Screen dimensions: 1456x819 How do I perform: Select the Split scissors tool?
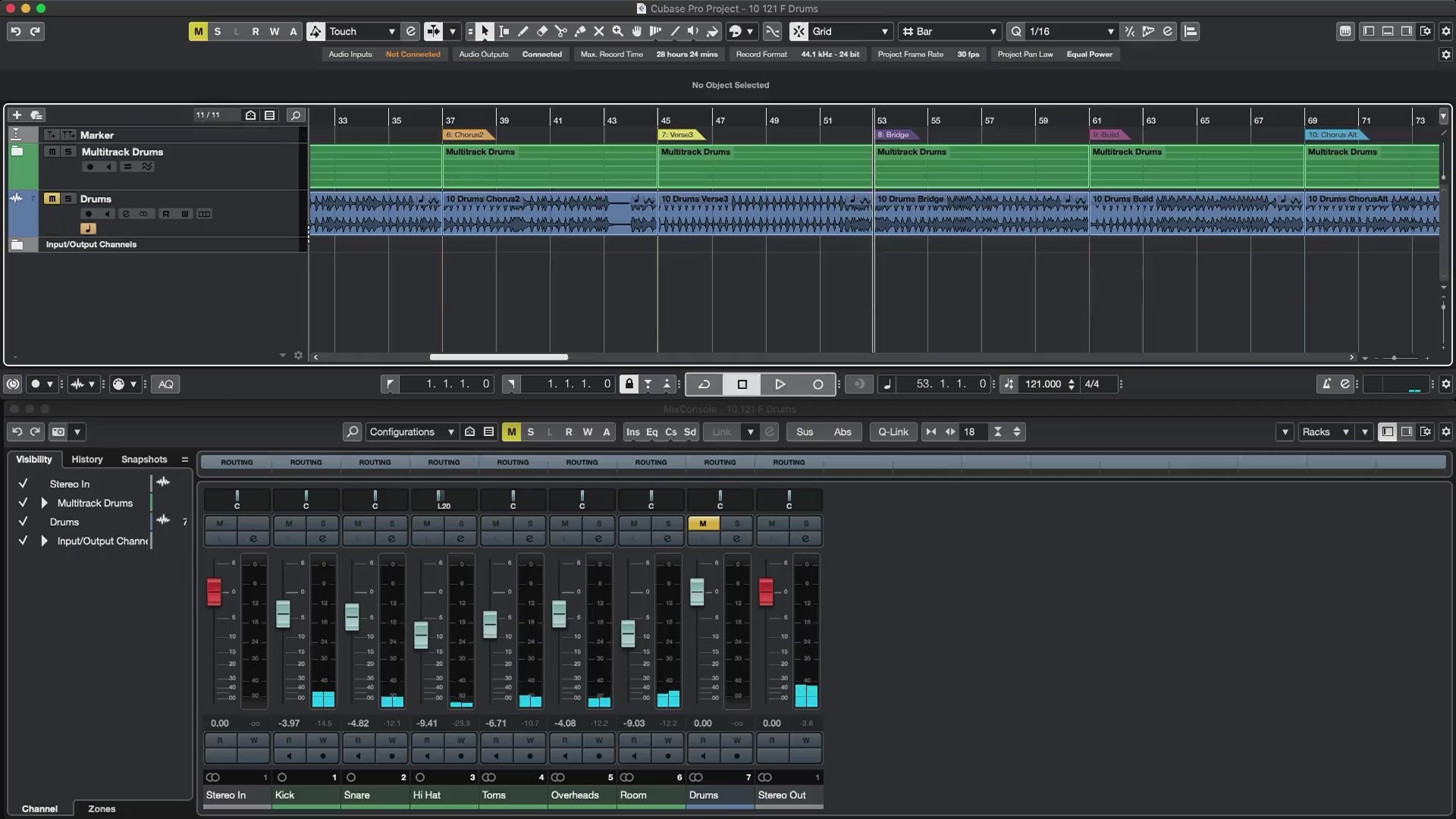coord(560,31)
